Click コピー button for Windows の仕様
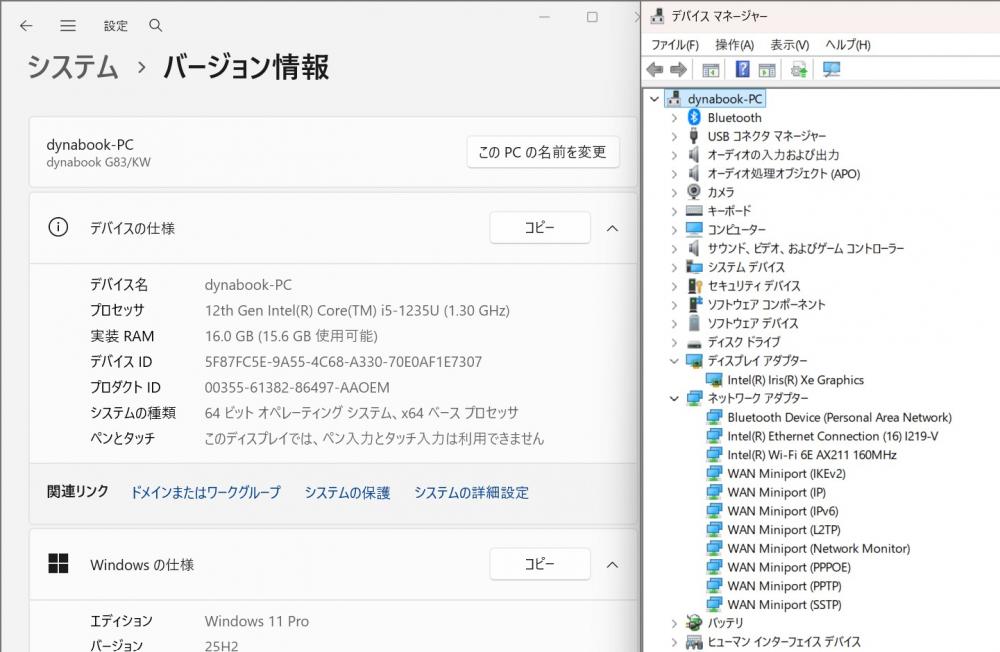The height and width of the screenshot is (652, 1000). (x=540, y=564)
